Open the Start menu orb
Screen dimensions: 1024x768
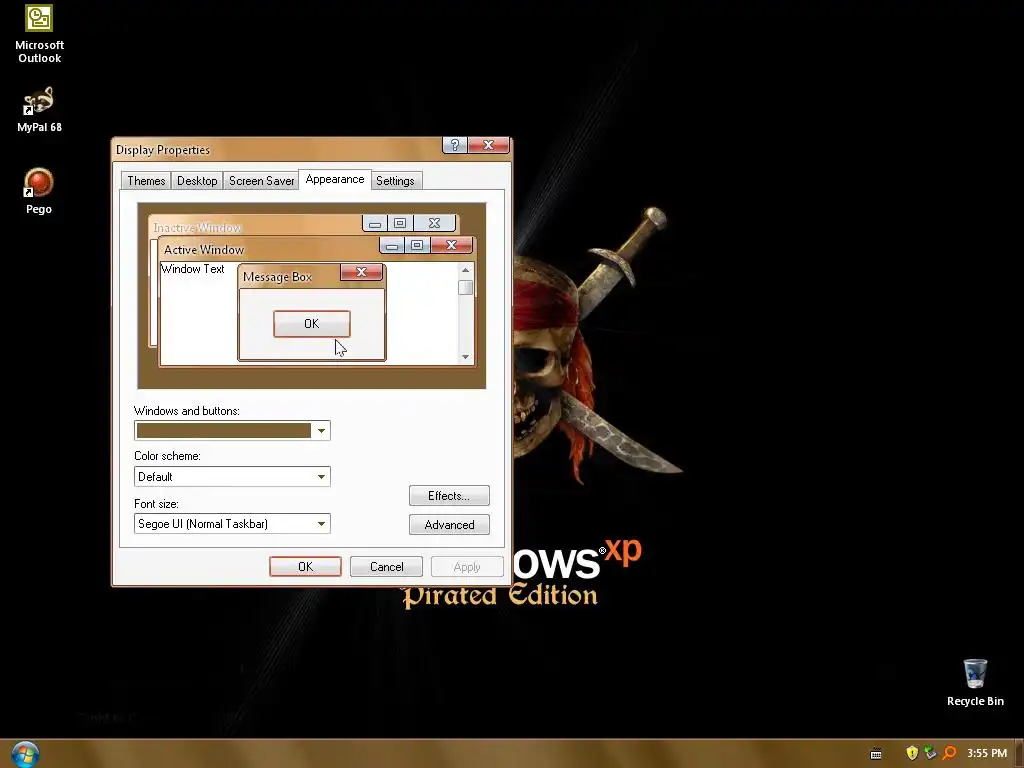(x=25, y=754)
